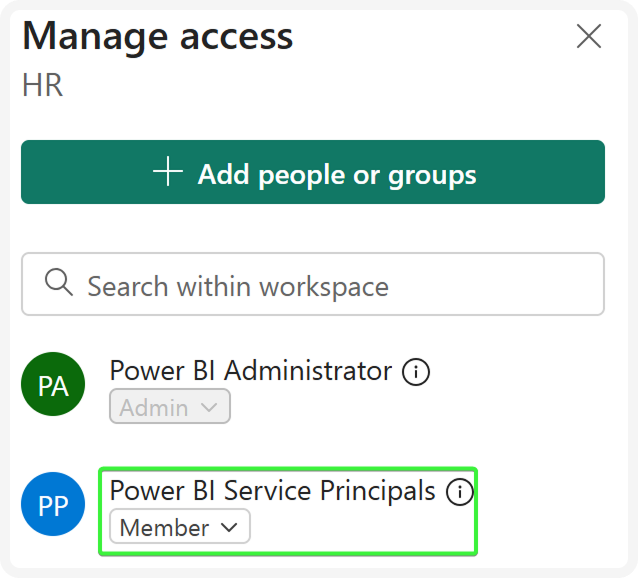Click the search magnifier icon
Screen dimensions: 638x578
(x=59, y=282)
